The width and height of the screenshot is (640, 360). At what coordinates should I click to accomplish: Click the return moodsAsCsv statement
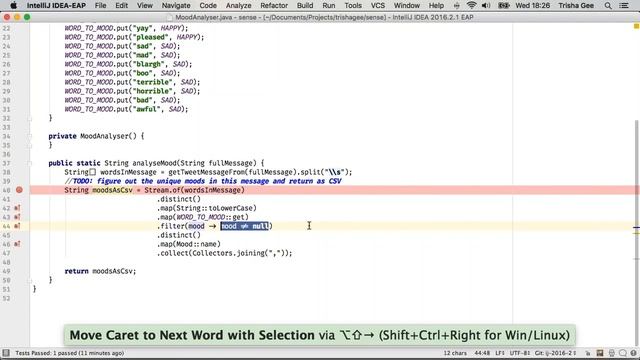coord(100,271)
